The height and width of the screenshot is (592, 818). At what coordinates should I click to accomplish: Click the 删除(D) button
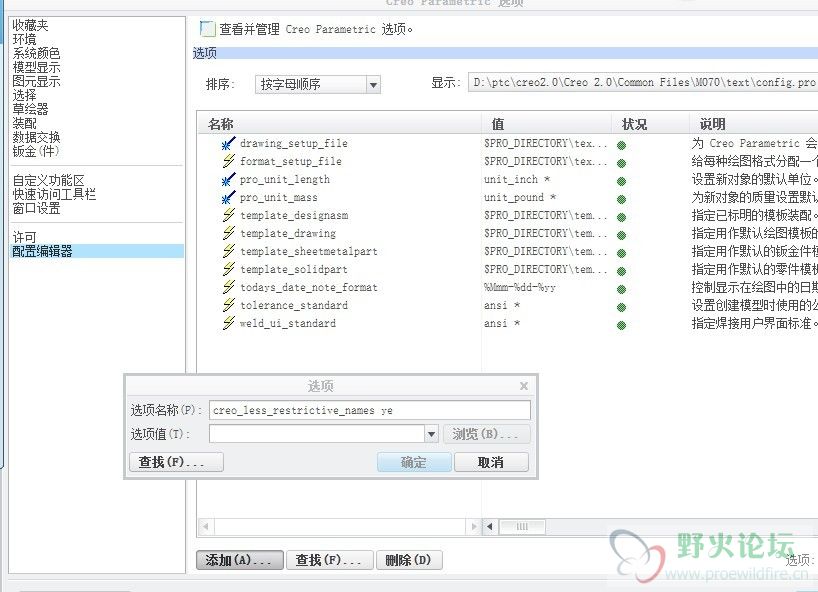click(409, 560)
